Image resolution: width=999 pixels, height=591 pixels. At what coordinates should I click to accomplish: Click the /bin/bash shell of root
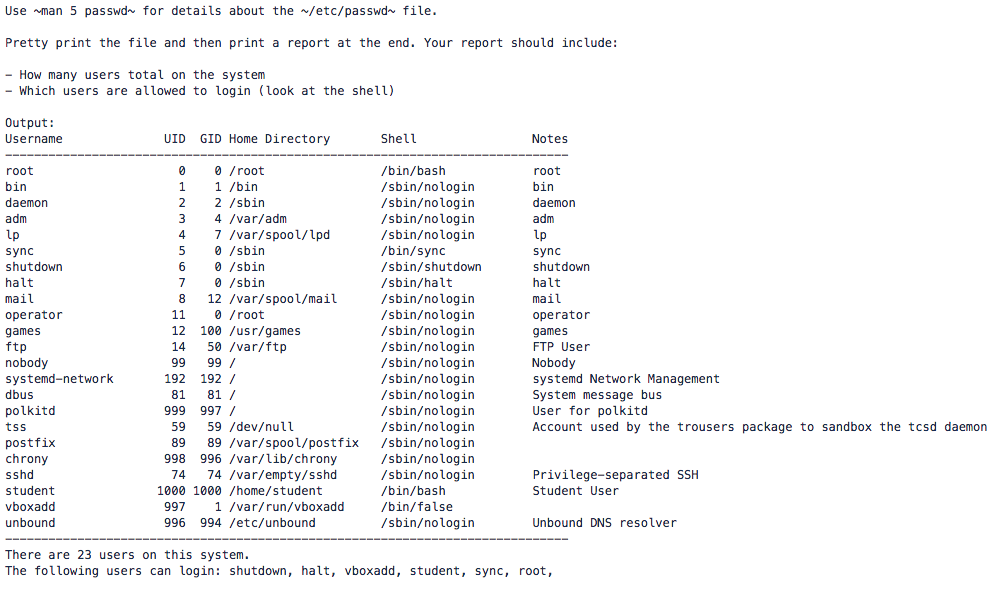pyautogui.click(x=413, y=171)
